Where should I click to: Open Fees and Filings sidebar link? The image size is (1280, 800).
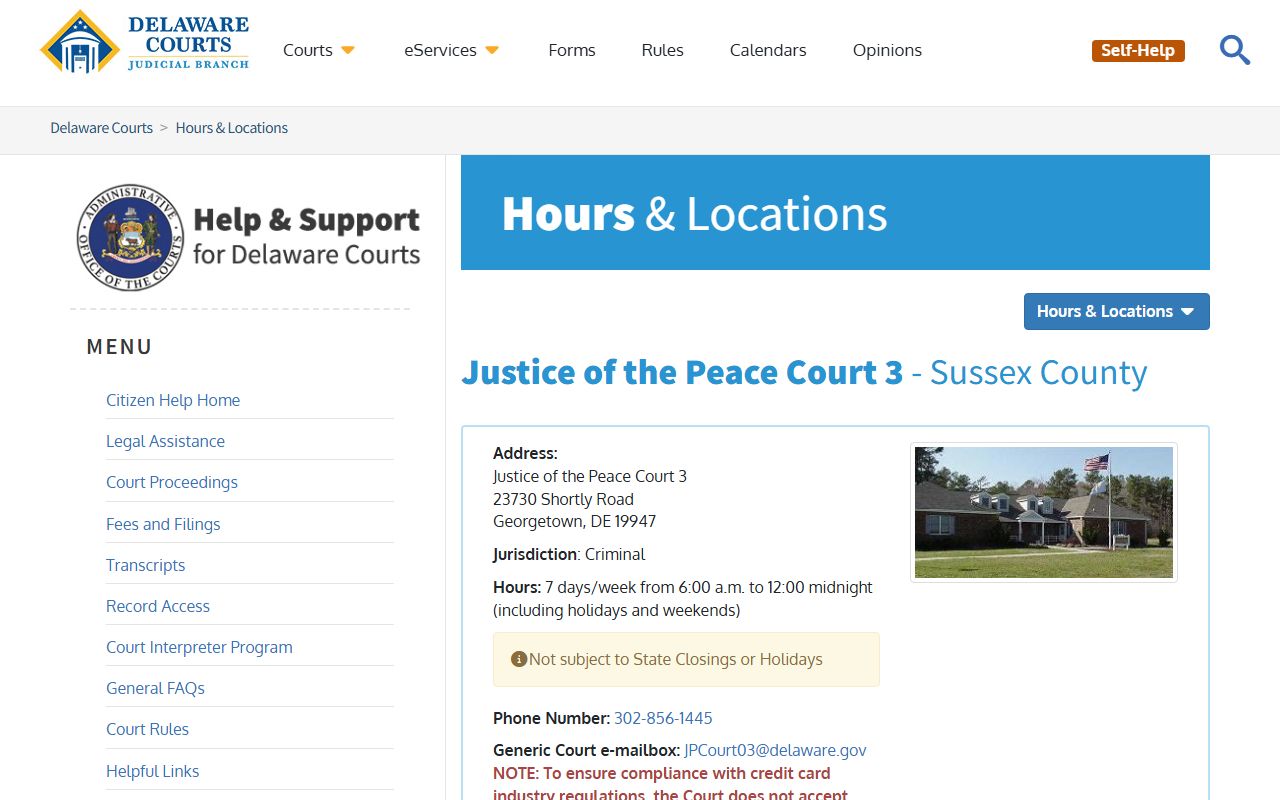point(163,524)
